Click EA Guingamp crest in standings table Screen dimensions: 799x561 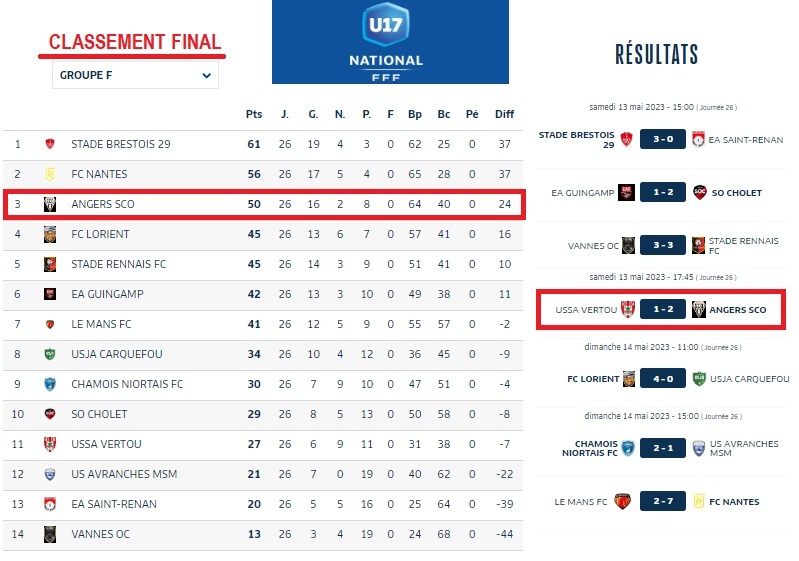click(49, 294)
